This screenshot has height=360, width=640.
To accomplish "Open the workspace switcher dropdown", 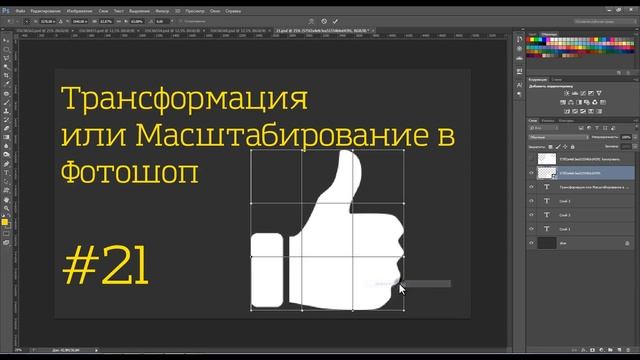I will [604, 21].
